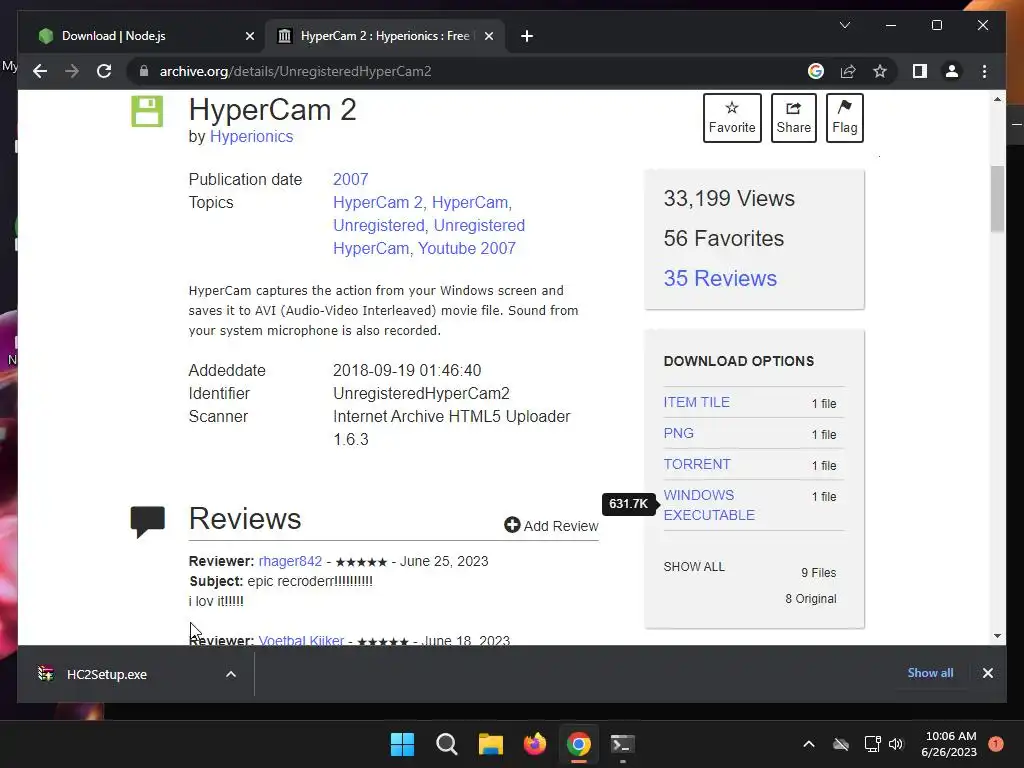Image resolution: width=1024 pixels, height=768 pixels.
Task: Close the HyperCam 2 tab
Action: (x=488, y=36)
